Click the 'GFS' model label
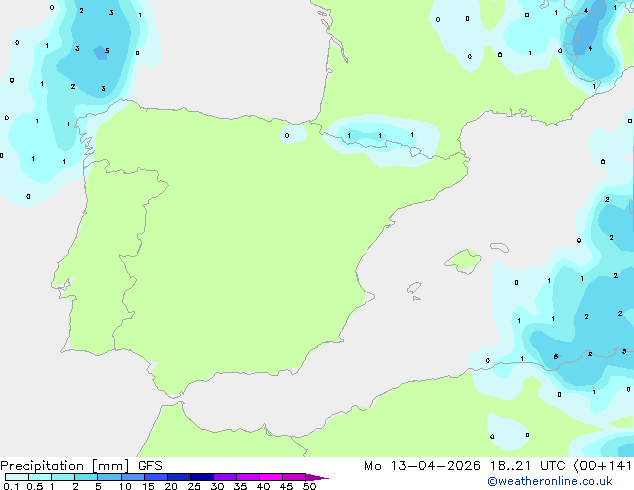Screen dimensions: 634x490 [150, 466]
